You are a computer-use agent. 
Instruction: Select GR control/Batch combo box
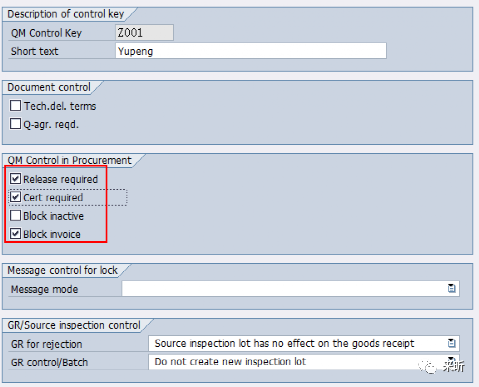tap(304, 361)
